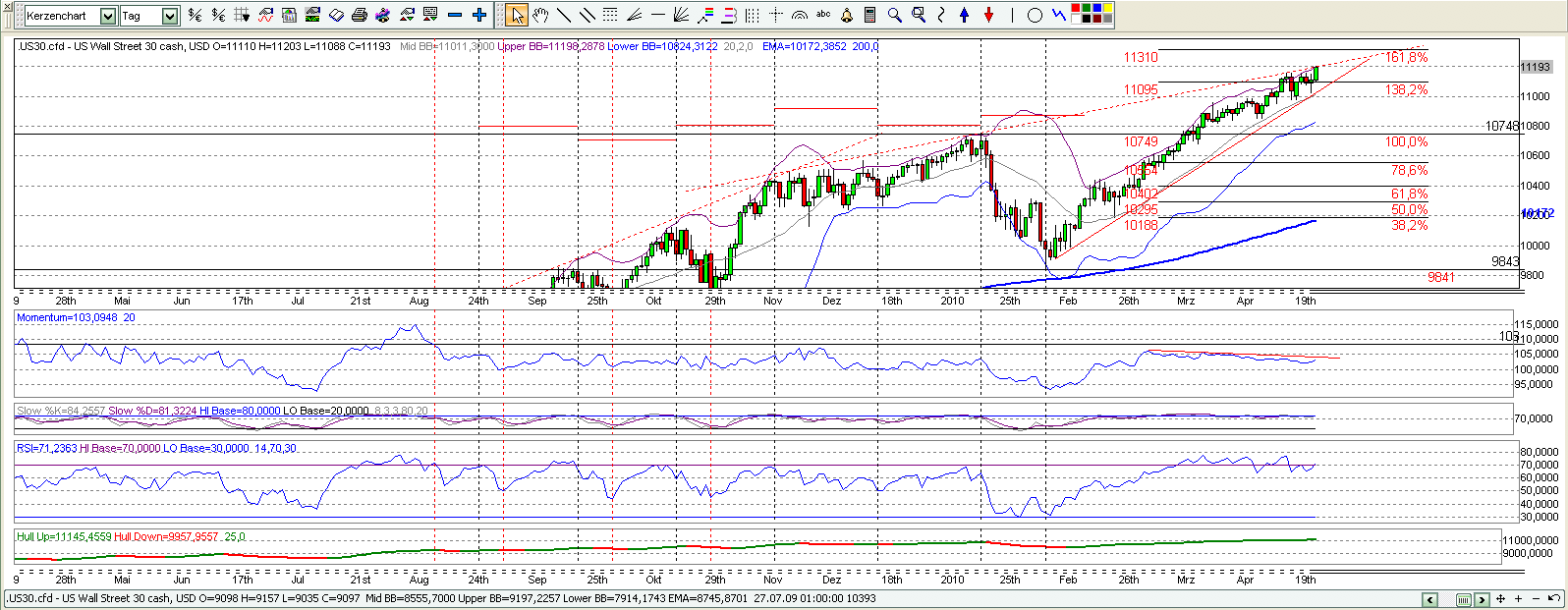Activate the arrow pointer selection tool
Screen dimensions: 1568x610
pos(517,15)
